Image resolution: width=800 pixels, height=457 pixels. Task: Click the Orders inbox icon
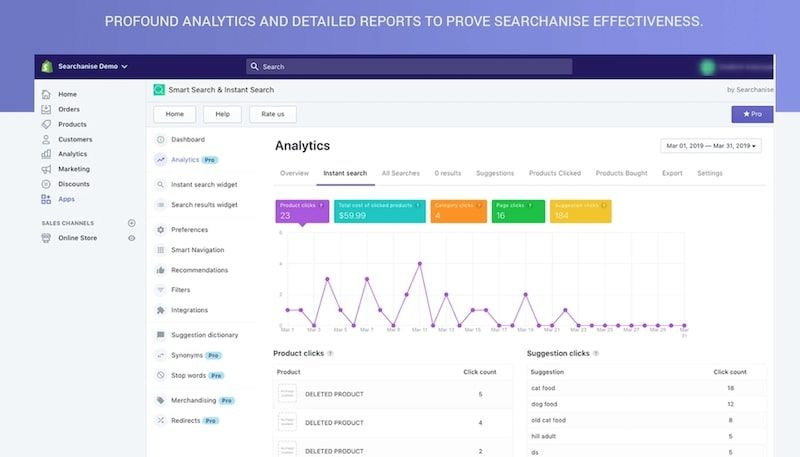[x=46, y=109]
